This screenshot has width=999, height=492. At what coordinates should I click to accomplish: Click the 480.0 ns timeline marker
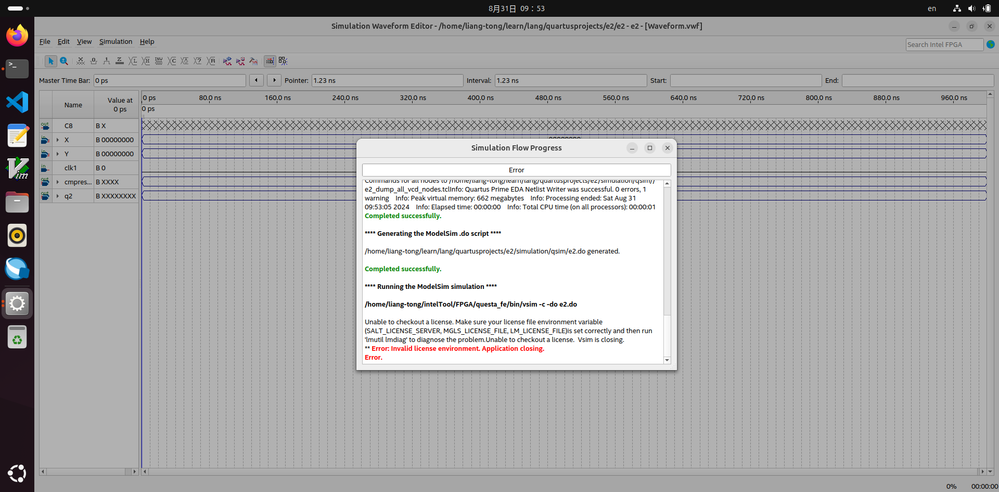[x=547, y=98]
